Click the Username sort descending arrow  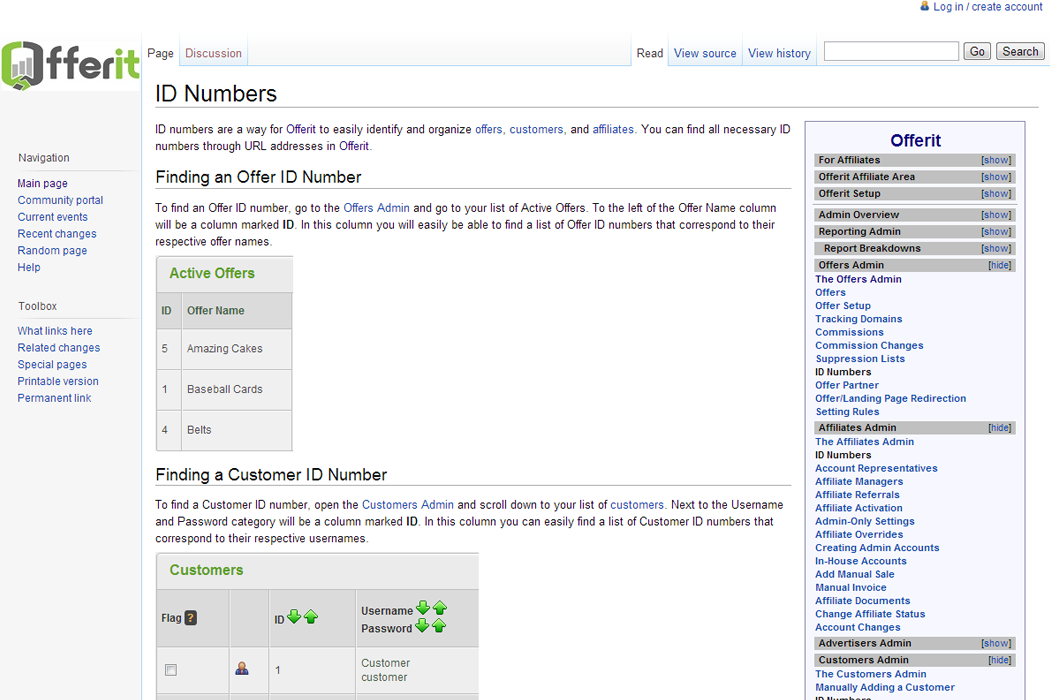point(423,608)
